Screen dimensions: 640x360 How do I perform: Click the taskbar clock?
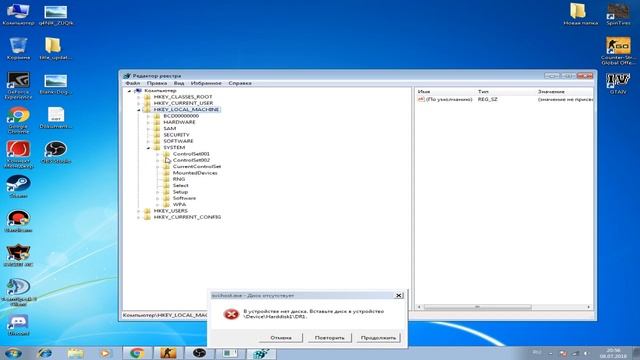pyautogui.click(x=613, y=353)
